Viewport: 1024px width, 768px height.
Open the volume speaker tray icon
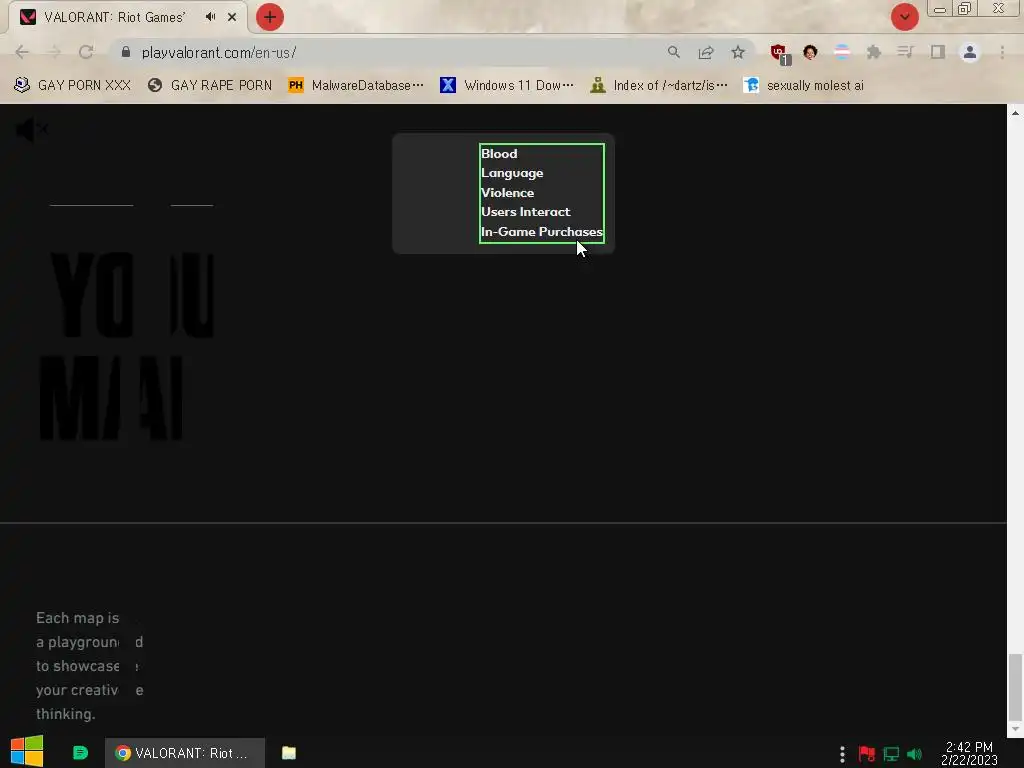point(914,754)
